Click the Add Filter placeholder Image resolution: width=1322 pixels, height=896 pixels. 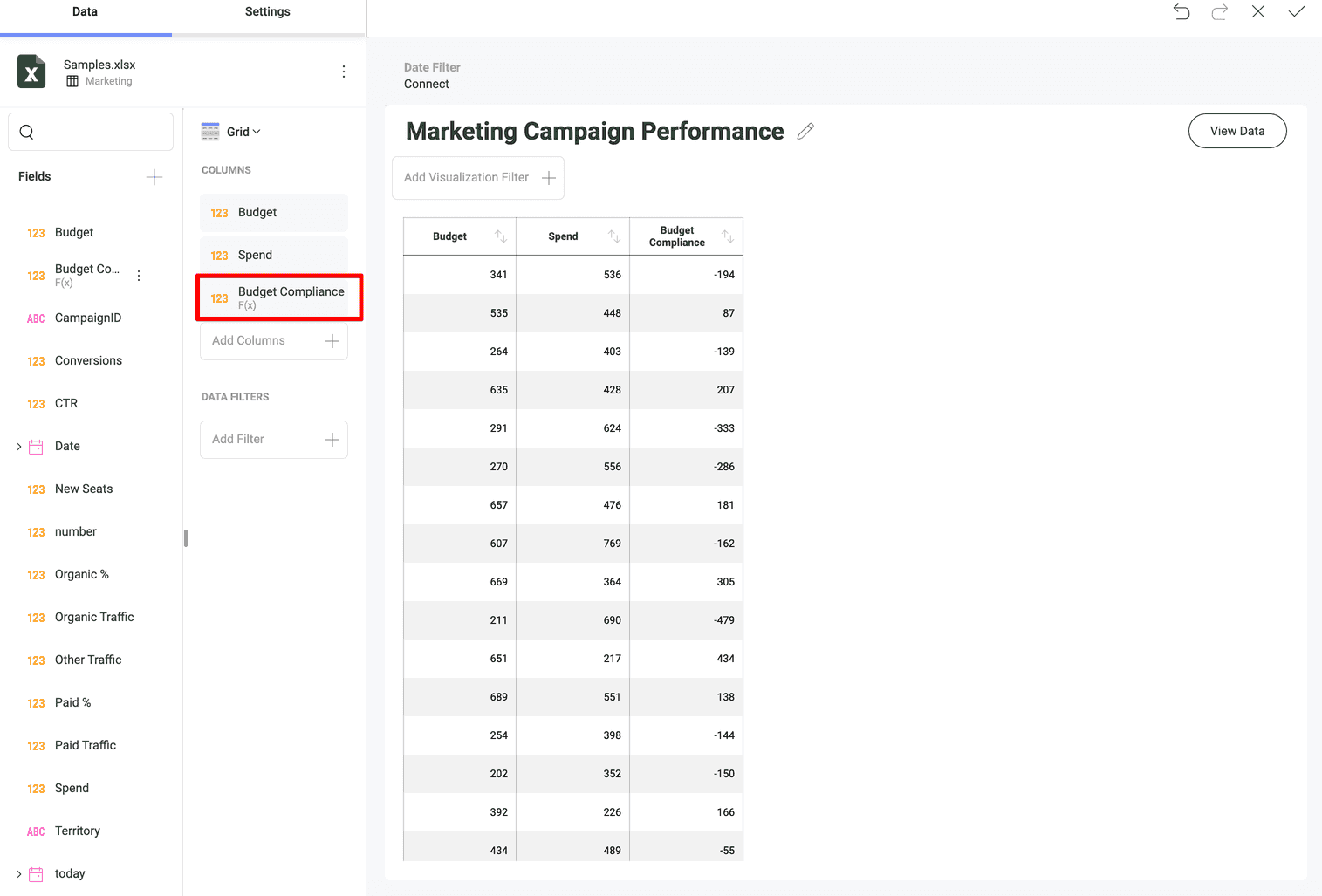[274, 440]
